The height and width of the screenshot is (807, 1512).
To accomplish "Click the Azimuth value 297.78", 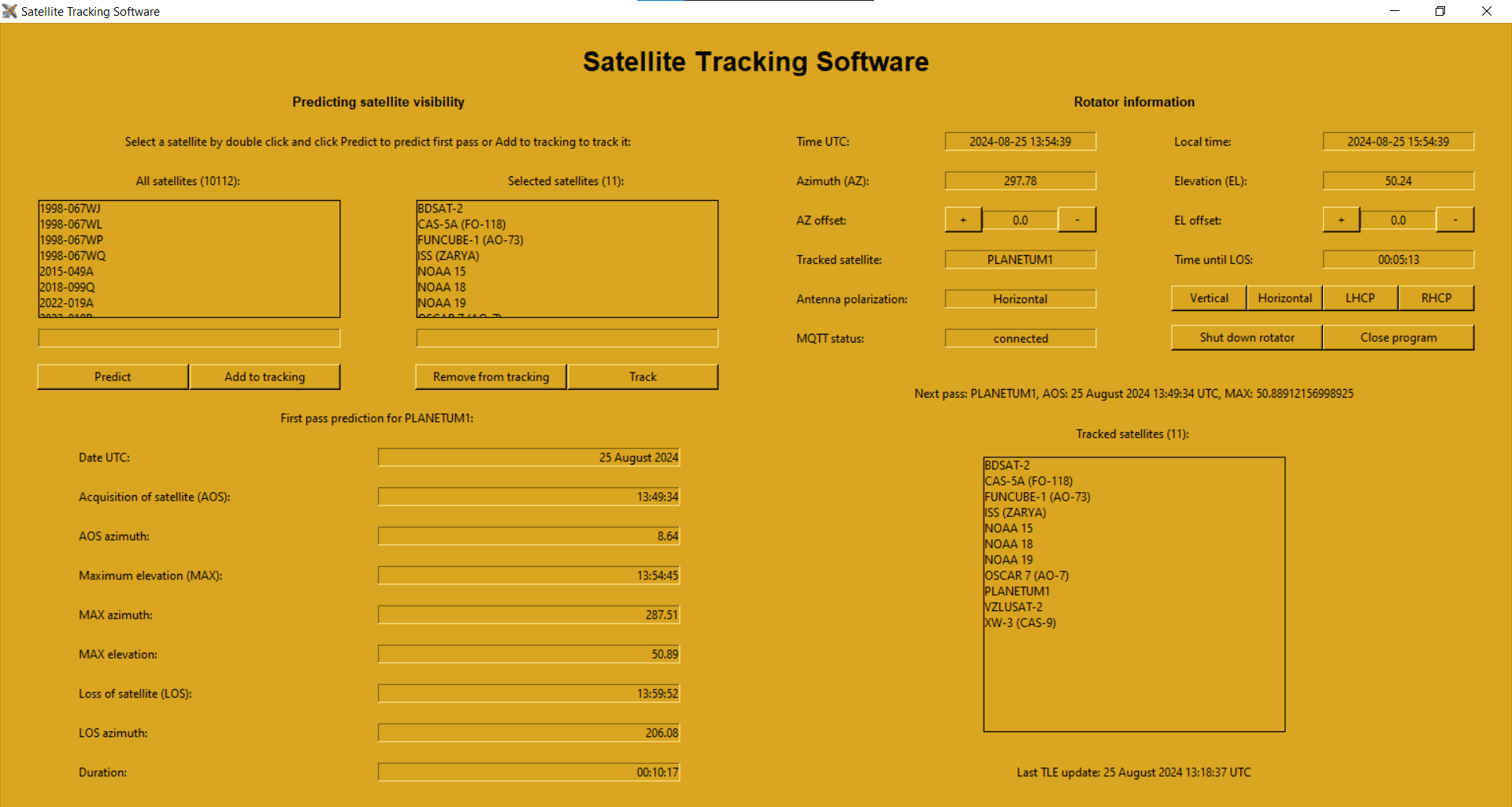I will click(x=1020, y=181).
